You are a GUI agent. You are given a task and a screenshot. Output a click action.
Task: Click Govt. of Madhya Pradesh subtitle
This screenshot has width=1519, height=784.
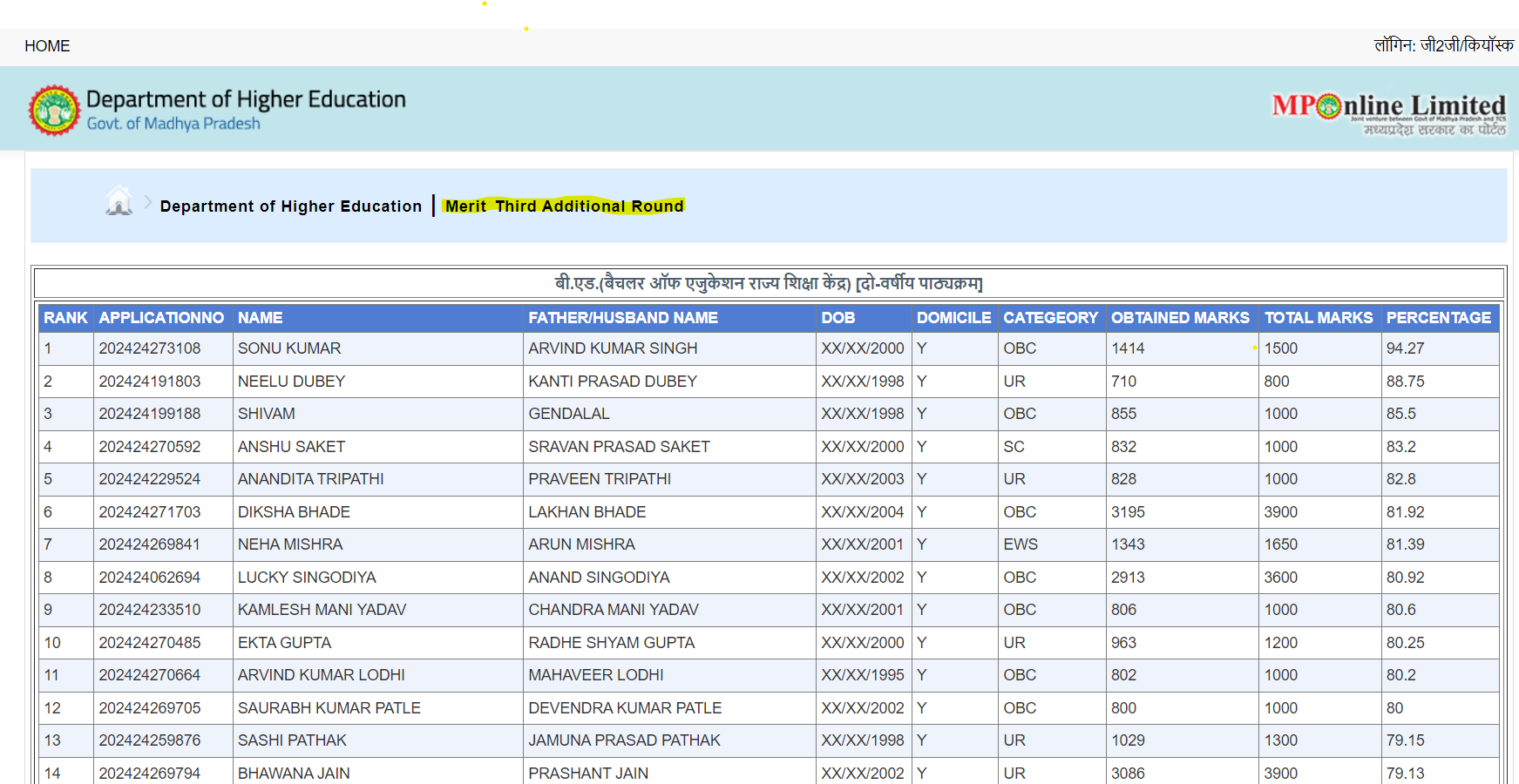173,124
